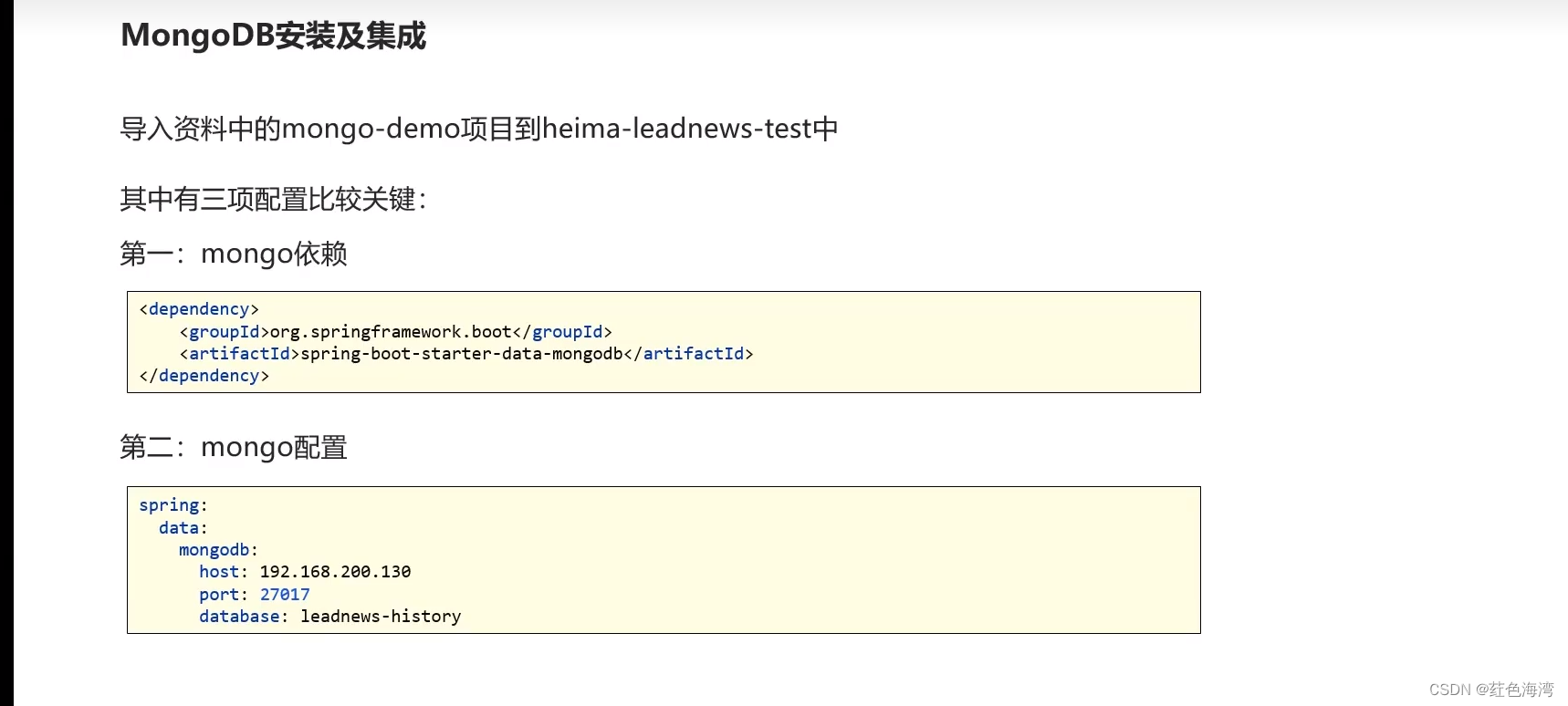Click the mongo-demo import instruction line
Image resolution: width=1568 pixels, height=706 pixels.
click(x=478, y=129)
